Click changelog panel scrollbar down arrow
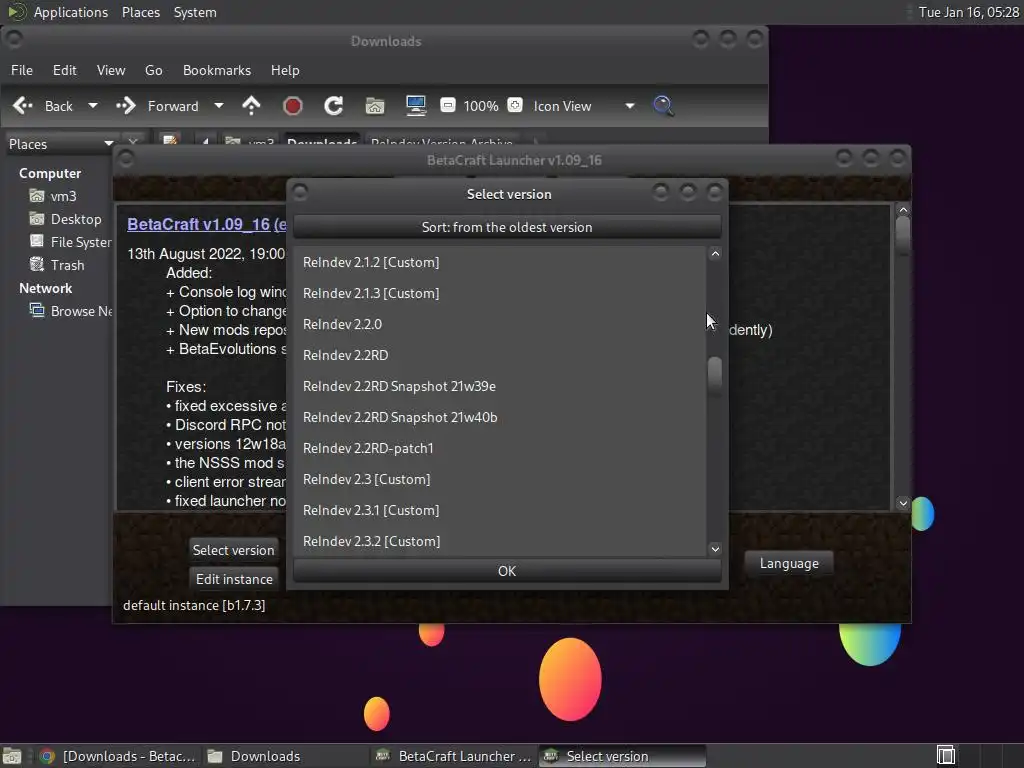1024x768 pixels. pyautogui.click(x=903, y=503)
